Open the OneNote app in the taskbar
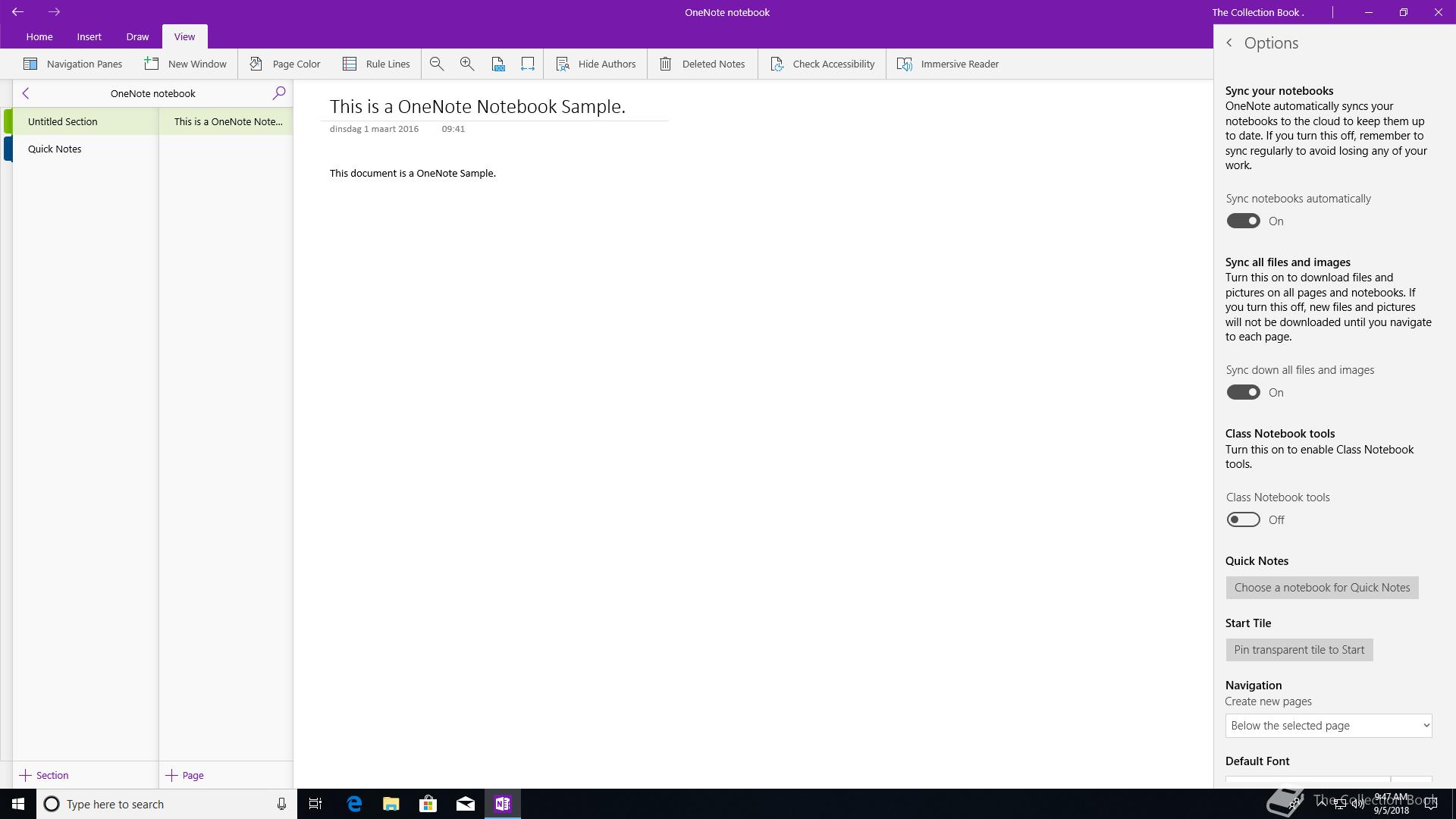Image resolution: width=1456 pixels, height=819 pixels. 502,804
